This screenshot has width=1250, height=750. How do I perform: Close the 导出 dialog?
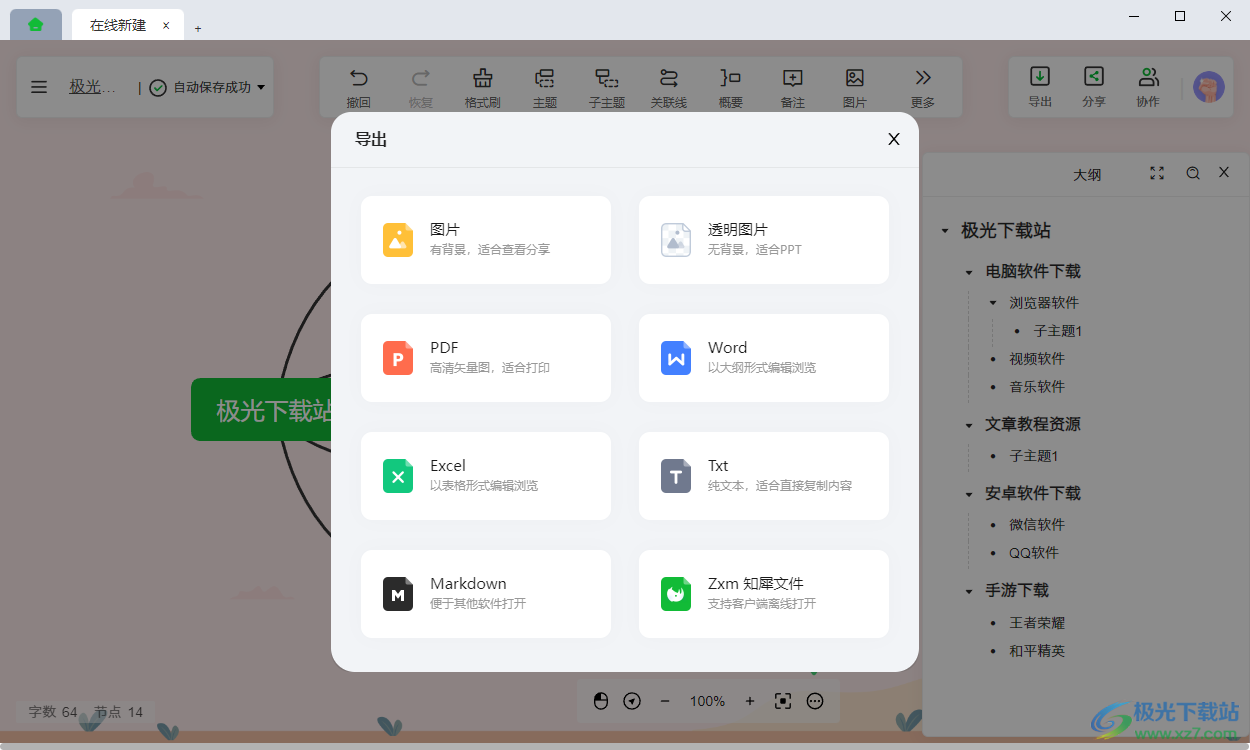pyautogui.click(x=894, y=139)
